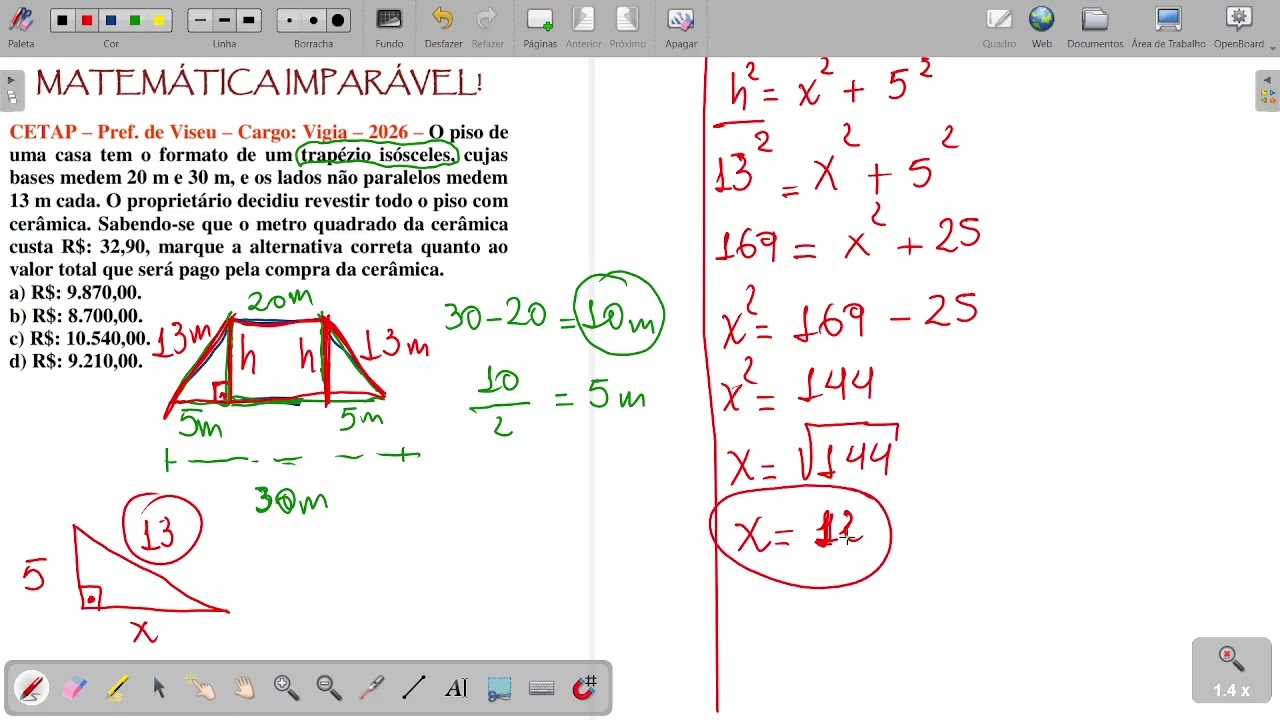1280x720 pixels.
Task: Pick the black pen color
Action: tap(63, 20)
